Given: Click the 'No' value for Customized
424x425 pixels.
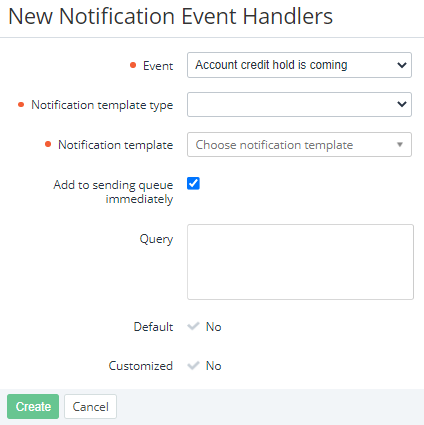Looking at the screenshot, I should (x=214, y=366).
